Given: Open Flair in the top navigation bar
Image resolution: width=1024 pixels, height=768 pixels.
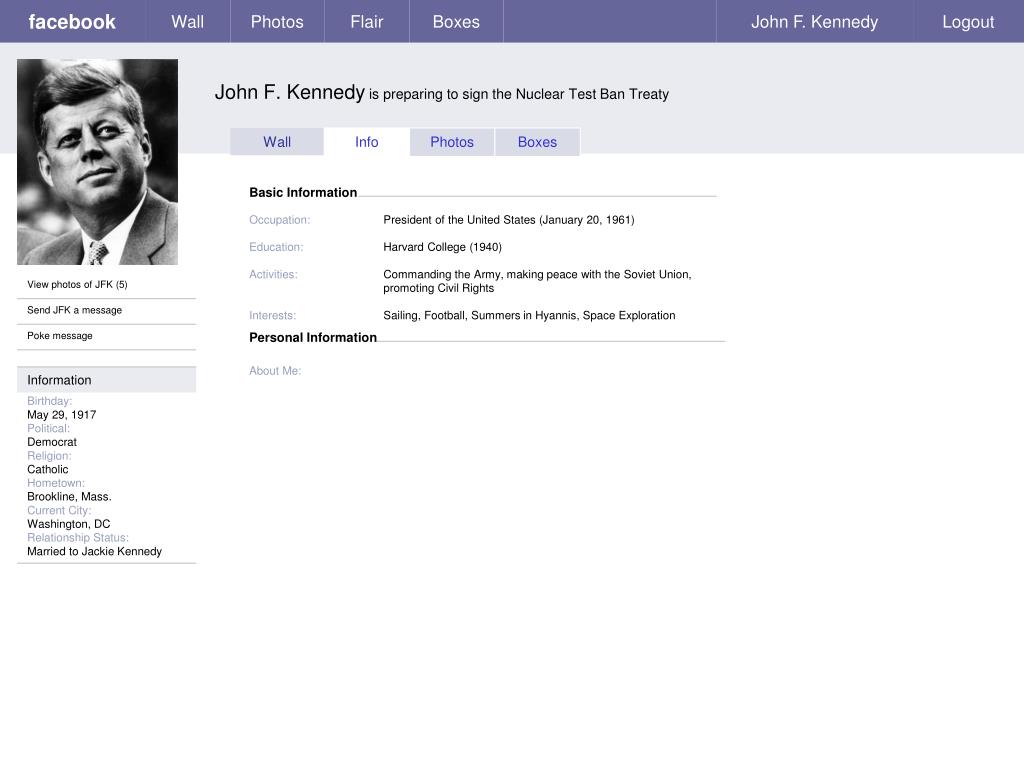Looking at the screenshot, I should 366,22.
